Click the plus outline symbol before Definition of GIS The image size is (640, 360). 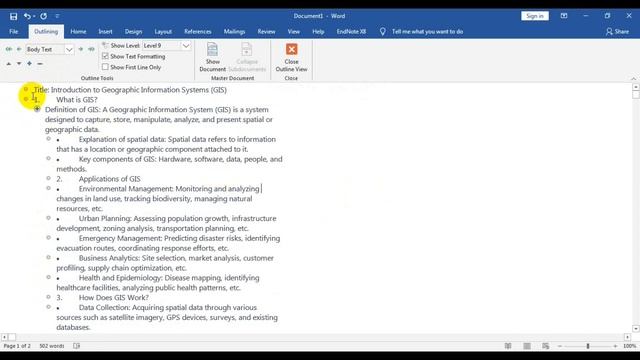coord(37,109)
